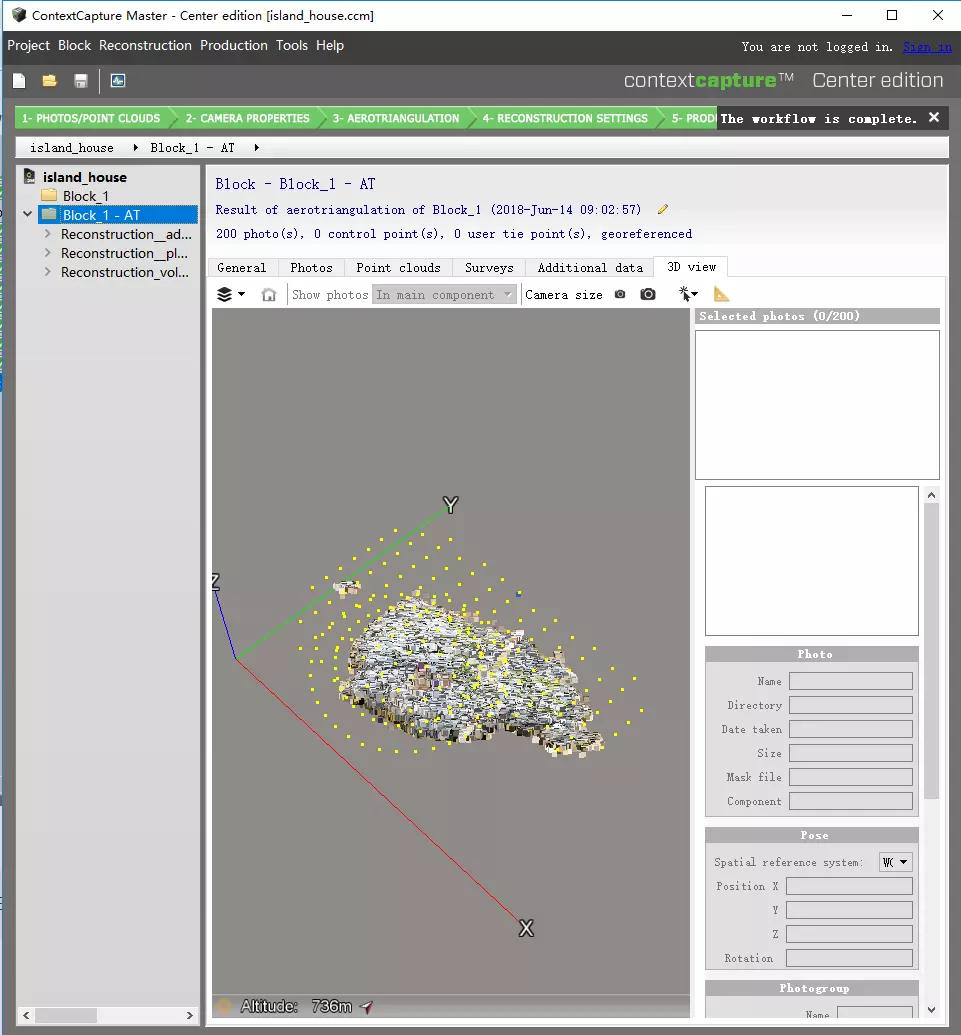Expand the Reconstruction_ad... tree node
This screenshot has height=1035, width=961.
48,234
